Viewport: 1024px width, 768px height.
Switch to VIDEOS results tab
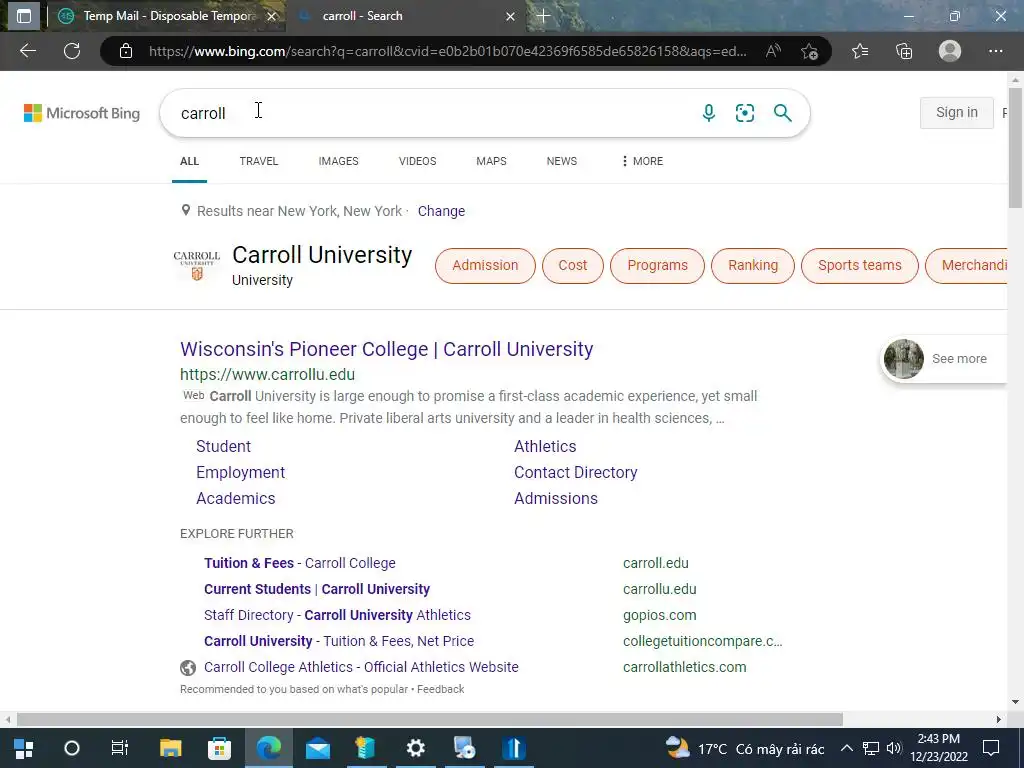(x=417, y=161)
